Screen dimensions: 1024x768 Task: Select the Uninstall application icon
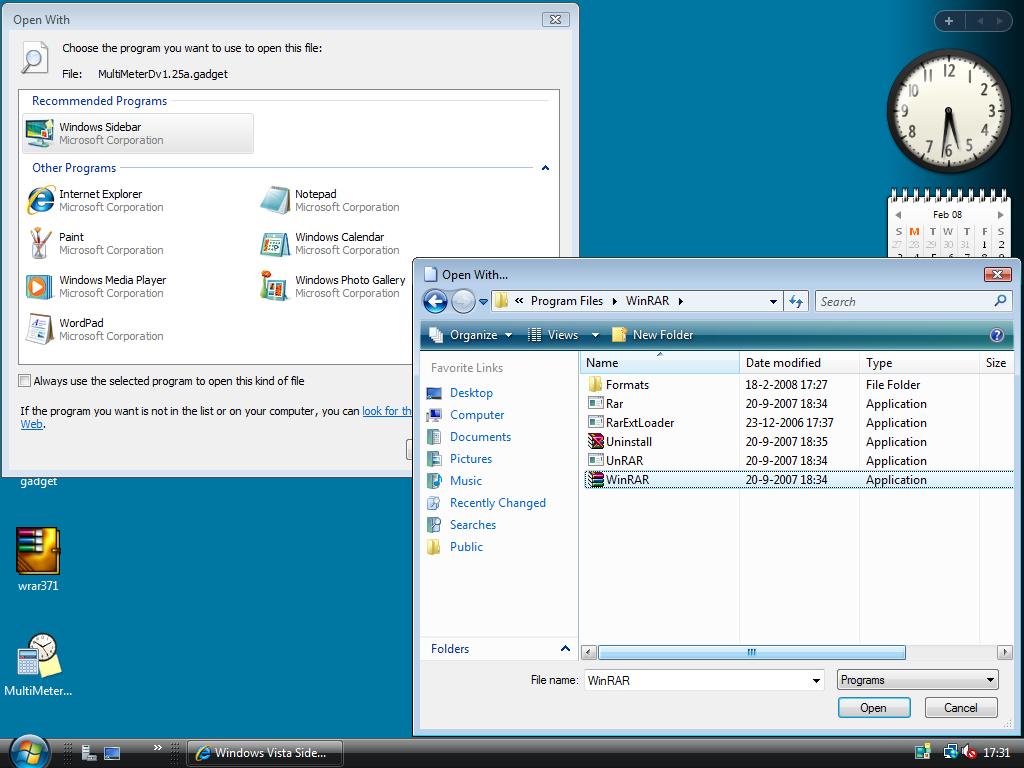click(595, 441)
